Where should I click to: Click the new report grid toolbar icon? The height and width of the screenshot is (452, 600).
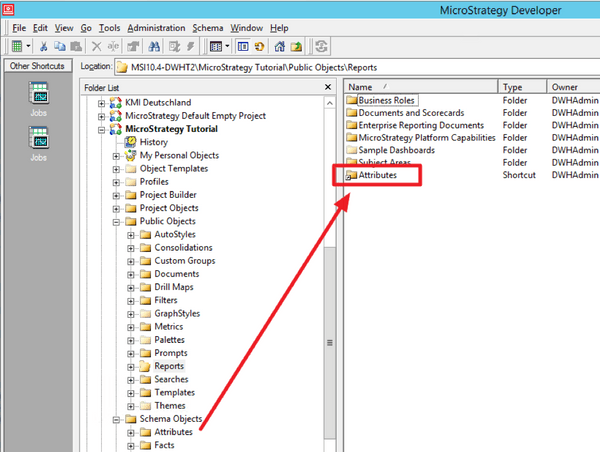click(17, 46)
